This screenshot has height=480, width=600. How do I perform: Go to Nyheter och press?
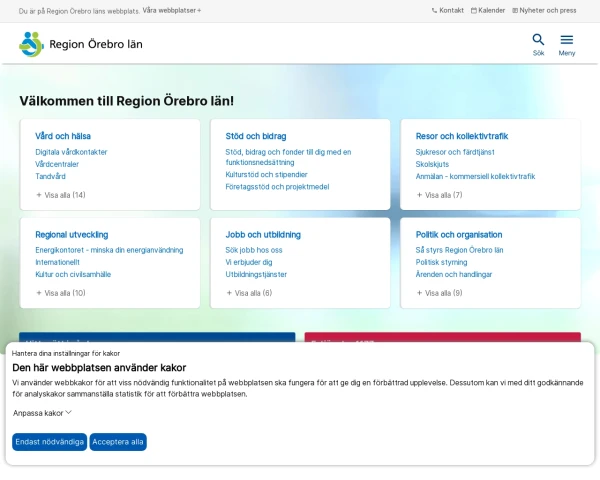545,10
